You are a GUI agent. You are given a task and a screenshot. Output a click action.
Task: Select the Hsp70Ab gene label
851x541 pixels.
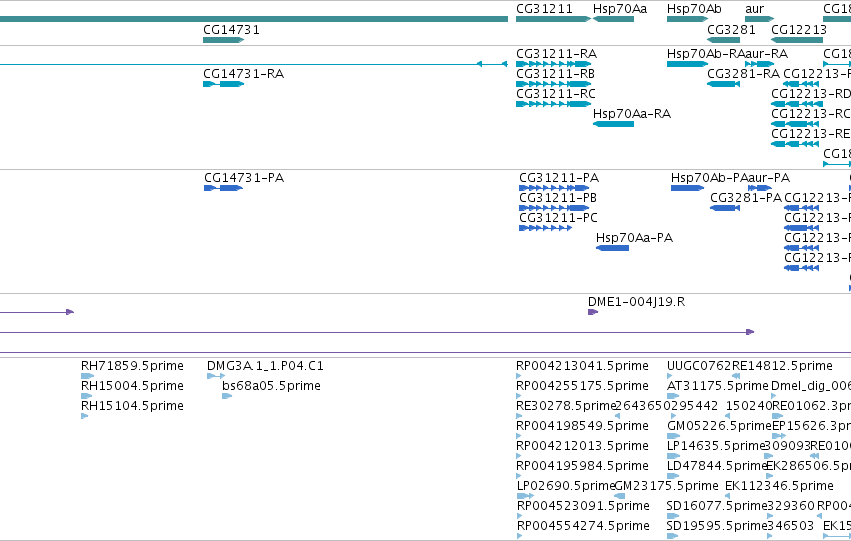tap(694, 9)
